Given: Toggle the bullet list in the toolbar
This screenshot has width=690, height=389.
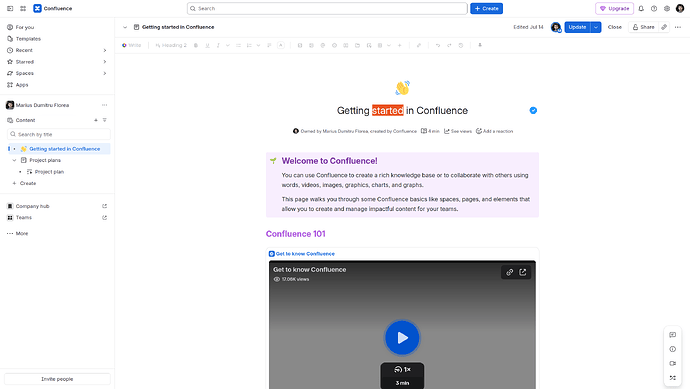Looking at the screenshot, I should point(239,45).
